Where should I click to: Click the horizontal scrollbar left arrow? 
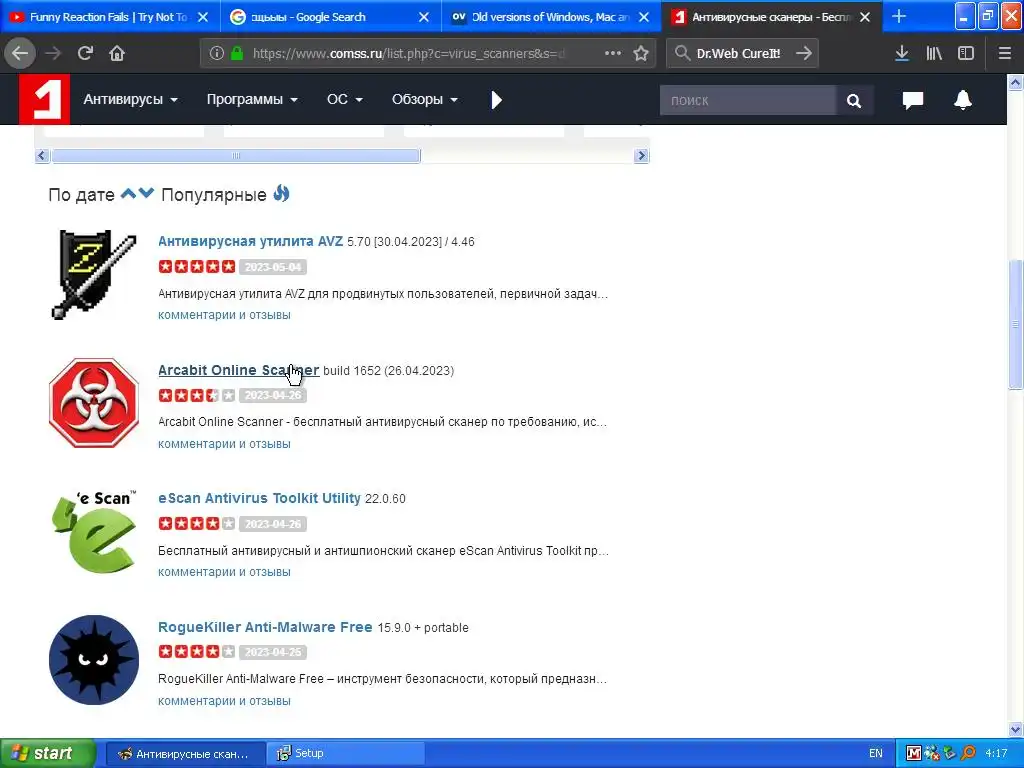pos(42,155)
